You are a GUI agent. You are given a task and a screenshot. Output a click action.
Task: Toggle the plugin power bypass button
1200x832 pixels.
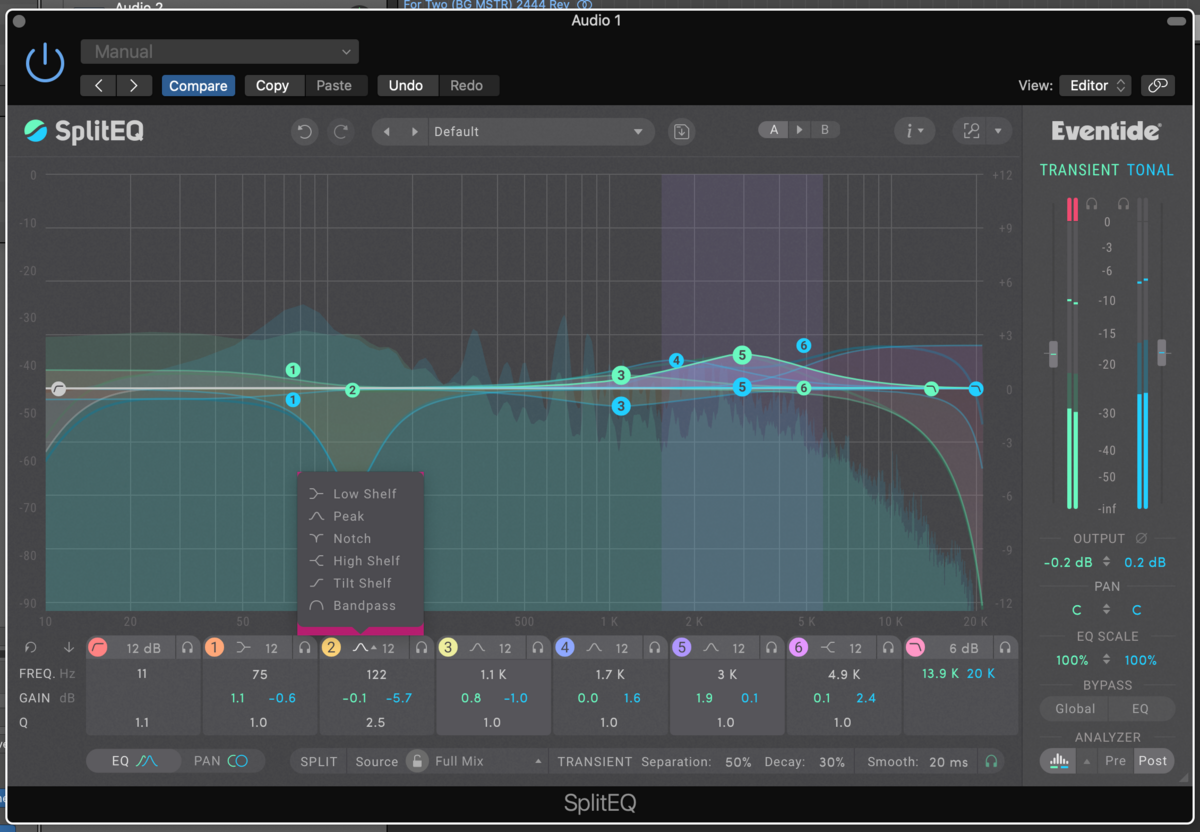[45, 63]
